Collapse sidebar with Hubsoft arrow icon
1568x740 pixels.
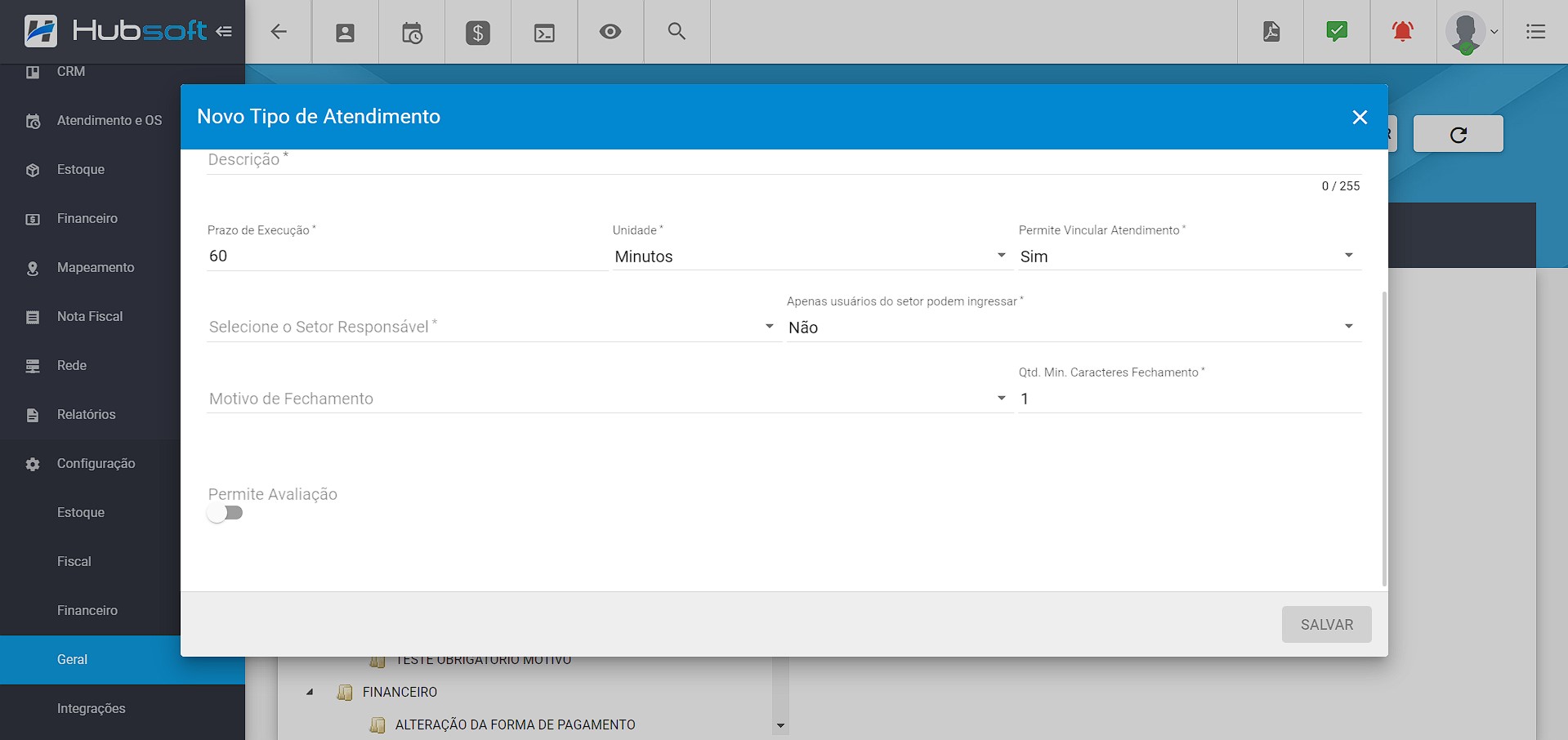224,32
